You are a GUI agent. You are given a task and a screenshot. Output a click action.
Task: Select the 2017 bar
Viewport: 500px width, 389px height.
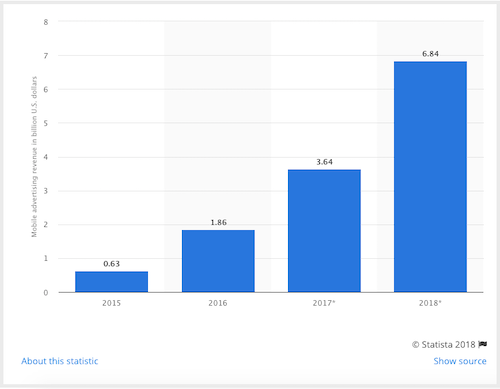pyautogui.click(x=324, y=231)
